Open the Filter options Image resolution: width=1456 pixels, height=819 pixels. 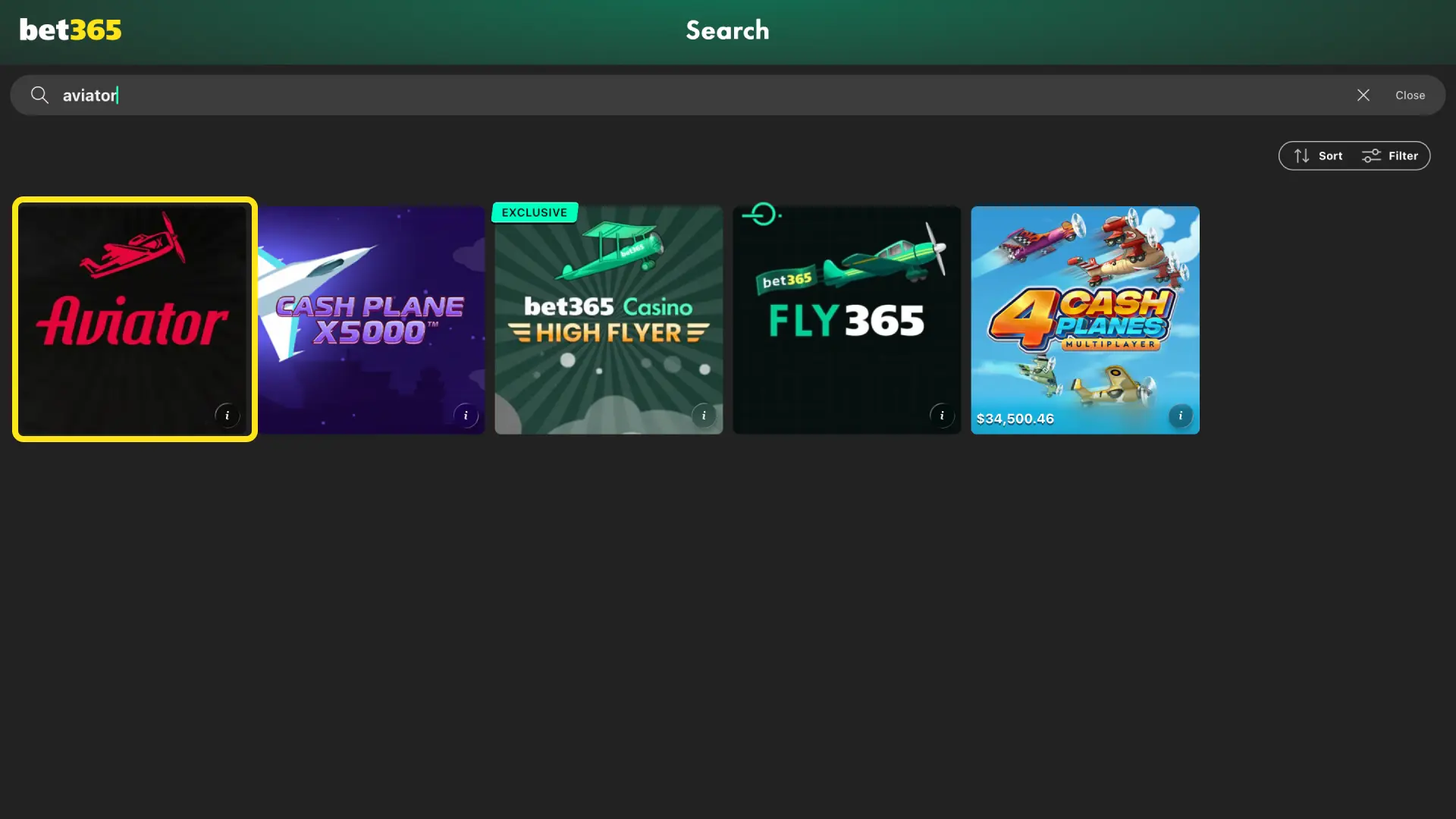1390,155
